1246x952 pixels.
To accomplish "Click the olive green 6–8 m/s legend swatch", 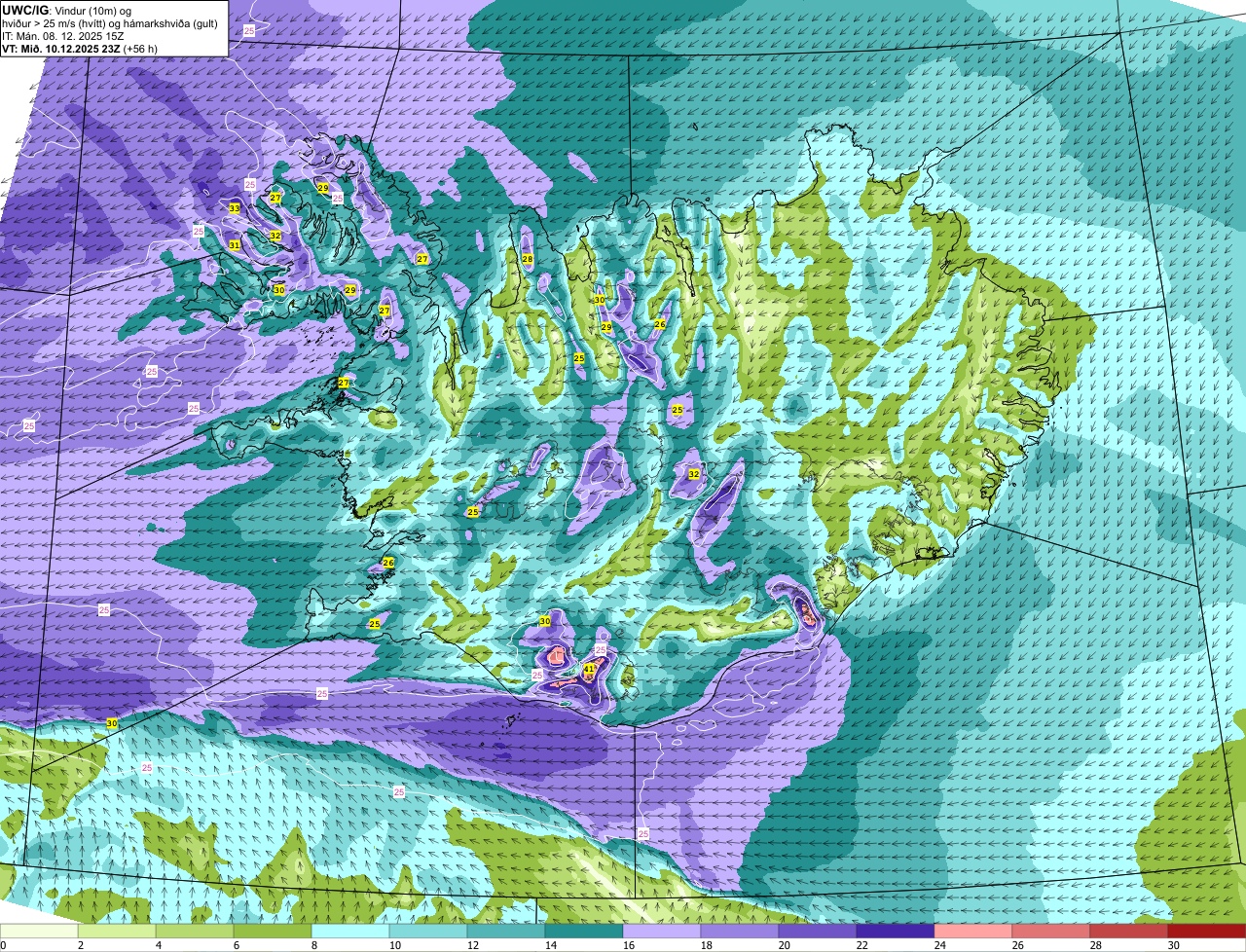I will (273, 931).
